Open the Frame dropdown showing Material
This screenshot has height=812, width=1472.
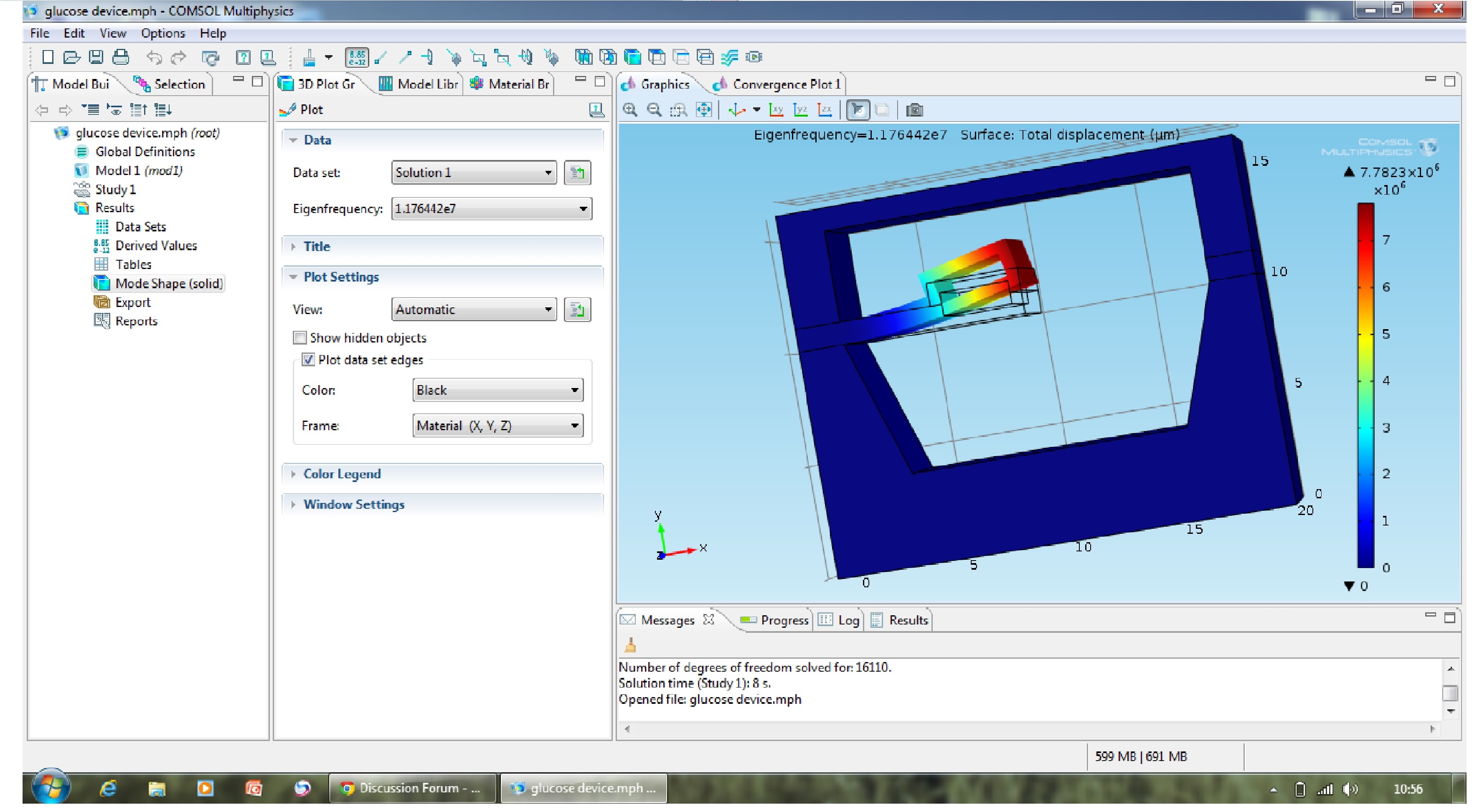498,426
